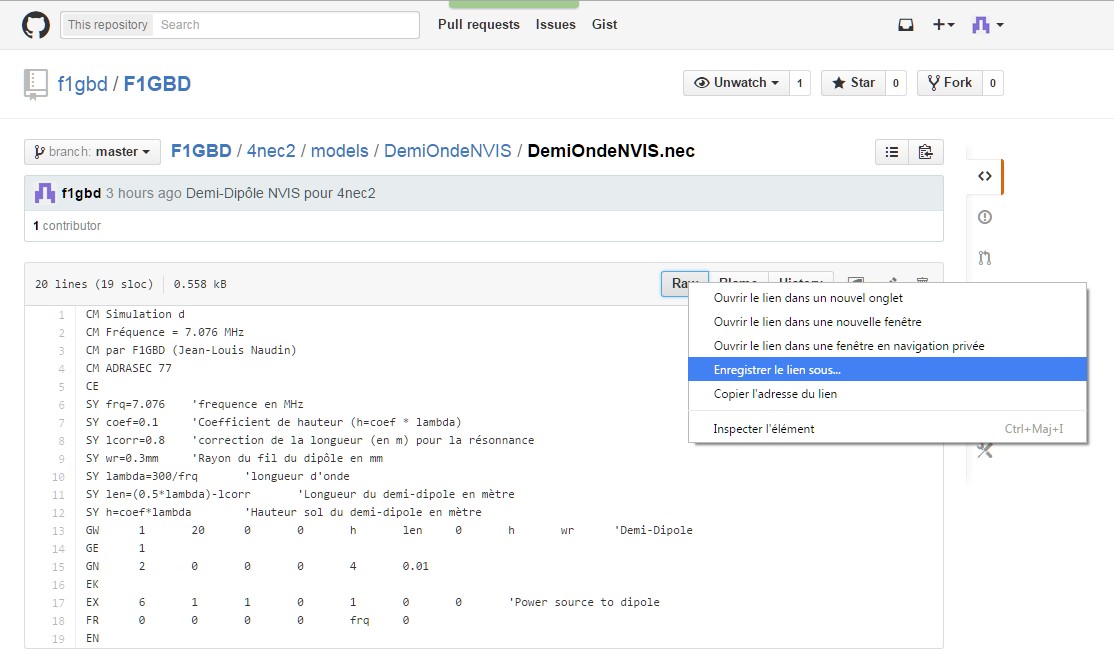Click the repository book icon
Image resolution: width=1114 pixels, height=672 pixels.
point(36,84)
